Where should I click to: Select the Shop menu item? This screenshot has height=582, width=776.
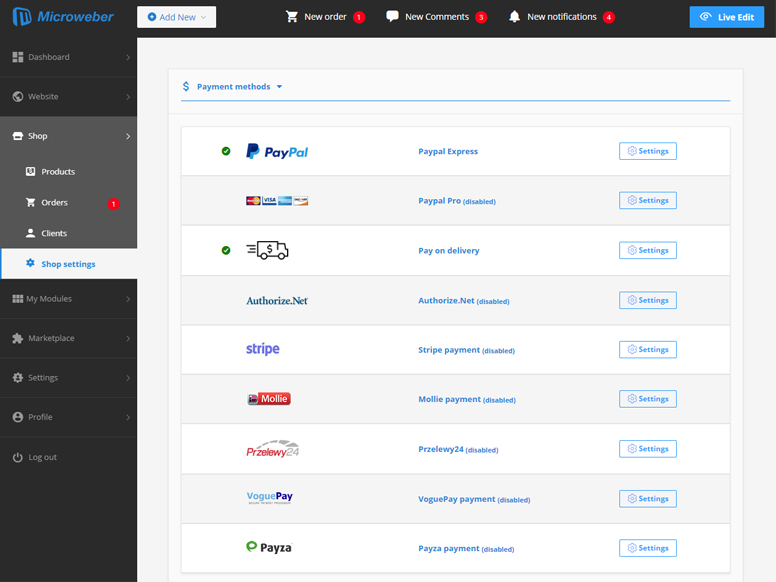point(68,136)
